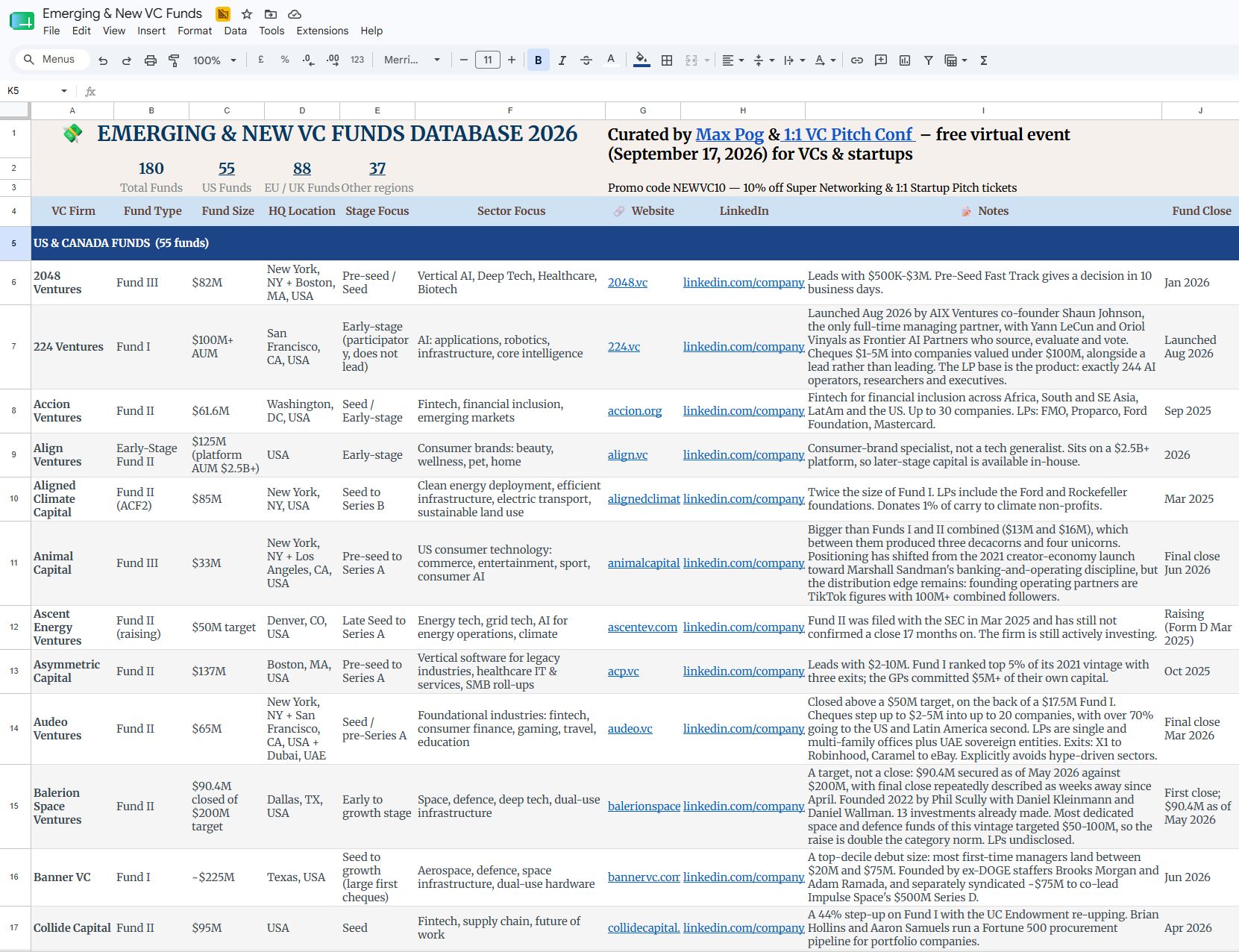This screenshot has height=952, width=1239.
Task: Open the 2048.vc website link
Action: point(627,283)
